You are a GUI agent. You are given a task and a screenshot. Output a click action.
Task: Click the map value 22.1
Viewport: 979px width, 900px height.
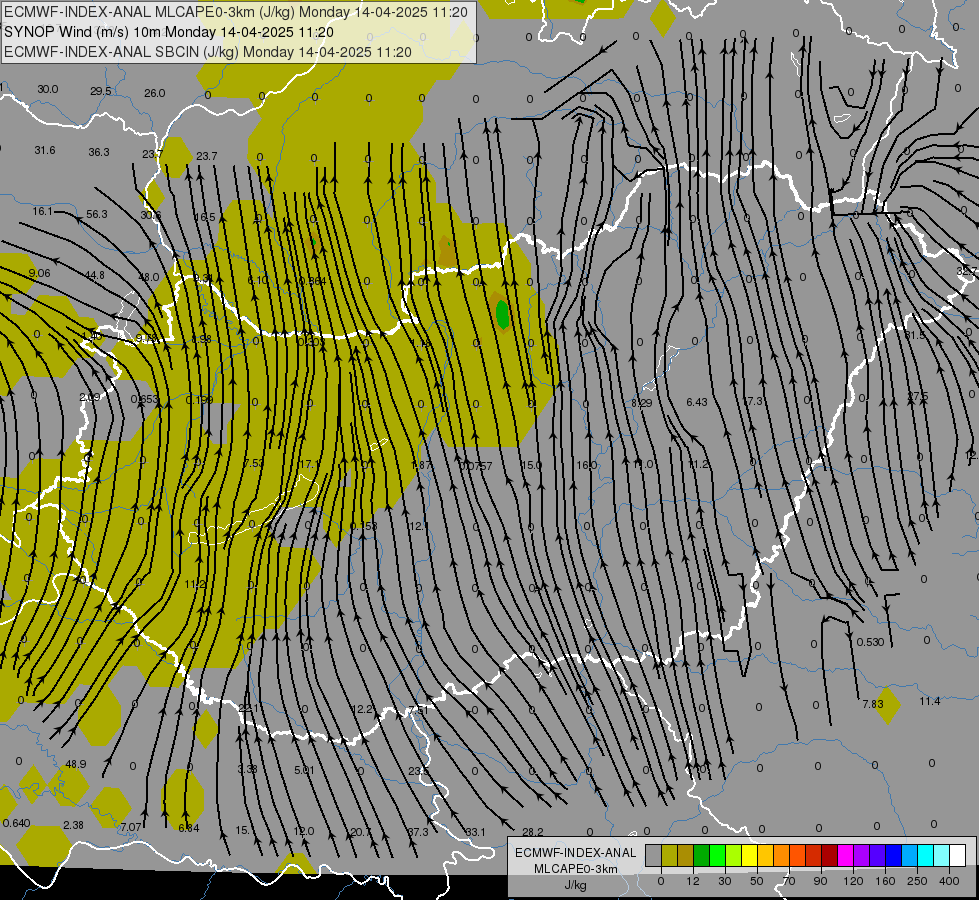point(248,708)
